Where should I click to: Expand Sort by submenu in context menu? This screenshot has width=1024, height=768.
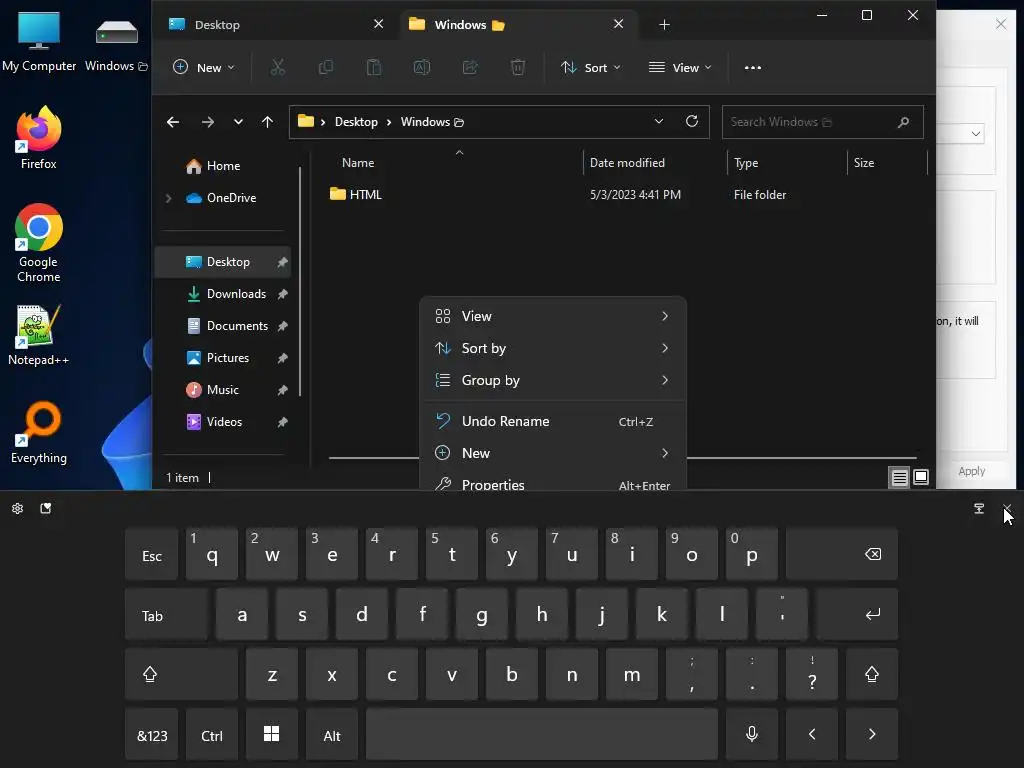[x=552, y=348]
